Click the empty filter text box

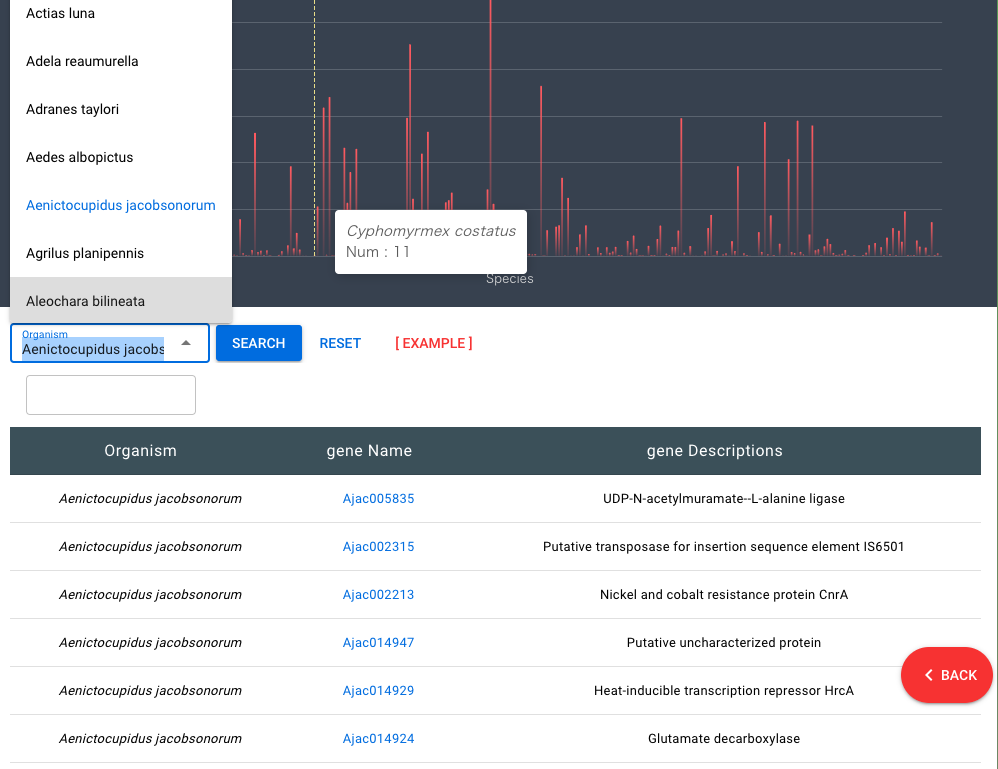coord(111,395)
